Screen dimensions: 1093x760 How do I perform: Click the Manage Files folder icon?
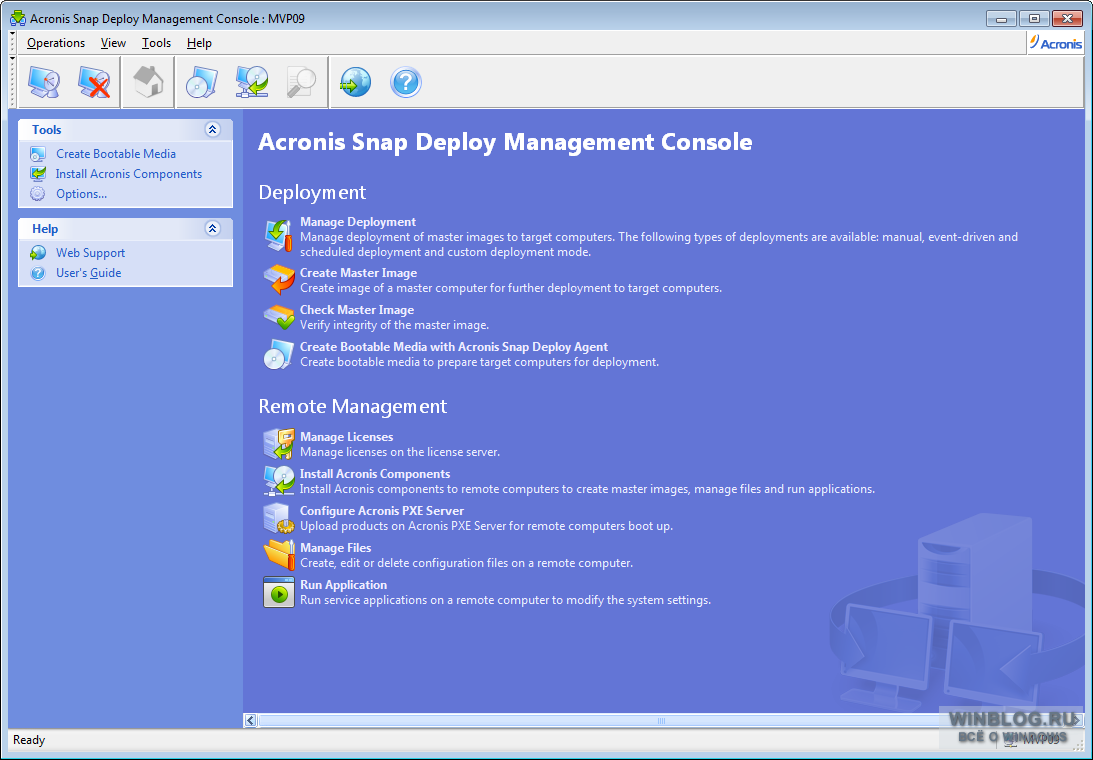[x=279, y=554]
